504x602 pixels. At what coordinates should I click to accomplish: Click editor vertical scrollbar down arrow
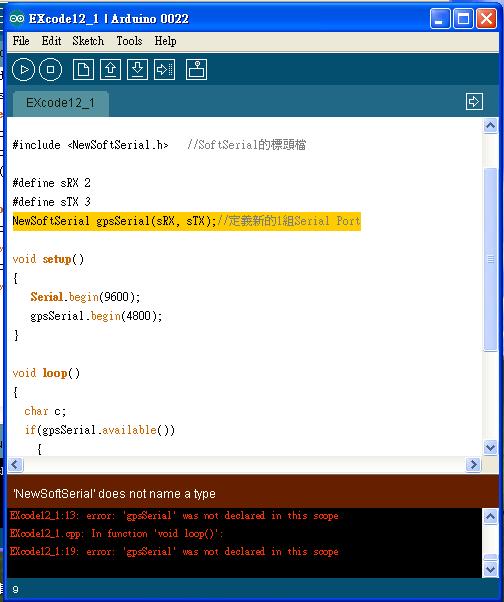click(x=490, y=448)
